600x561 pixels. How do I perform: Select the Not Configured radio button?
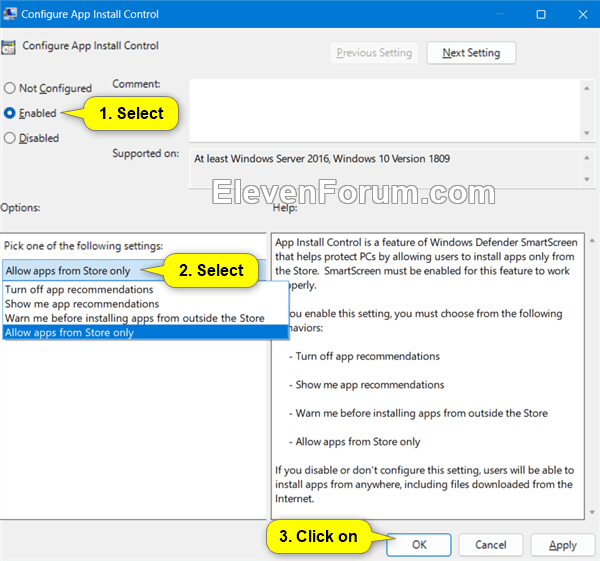click(10, 88)
